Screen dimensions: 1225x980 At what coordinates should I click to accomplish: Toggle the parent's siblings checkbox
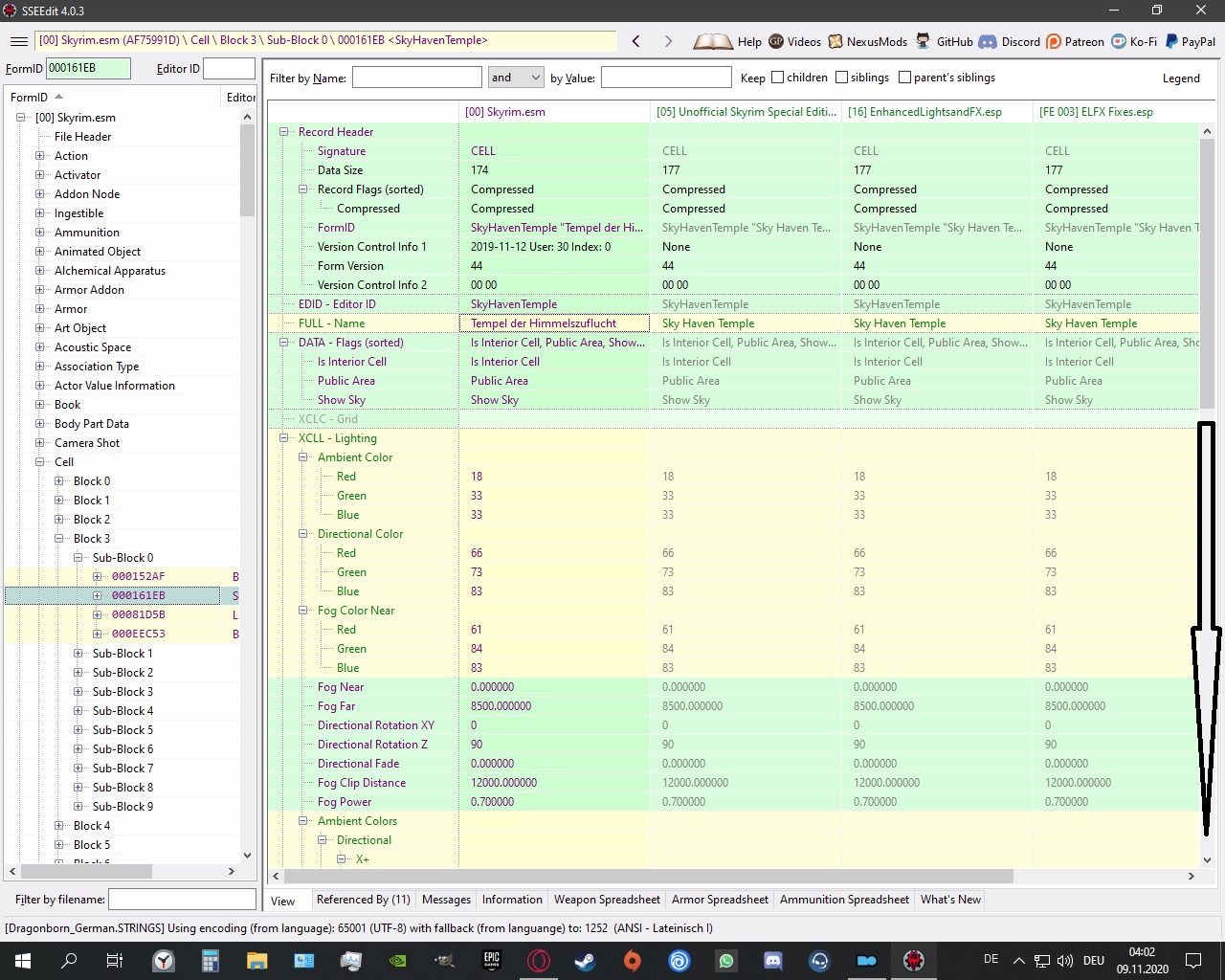tap(904, 78)
